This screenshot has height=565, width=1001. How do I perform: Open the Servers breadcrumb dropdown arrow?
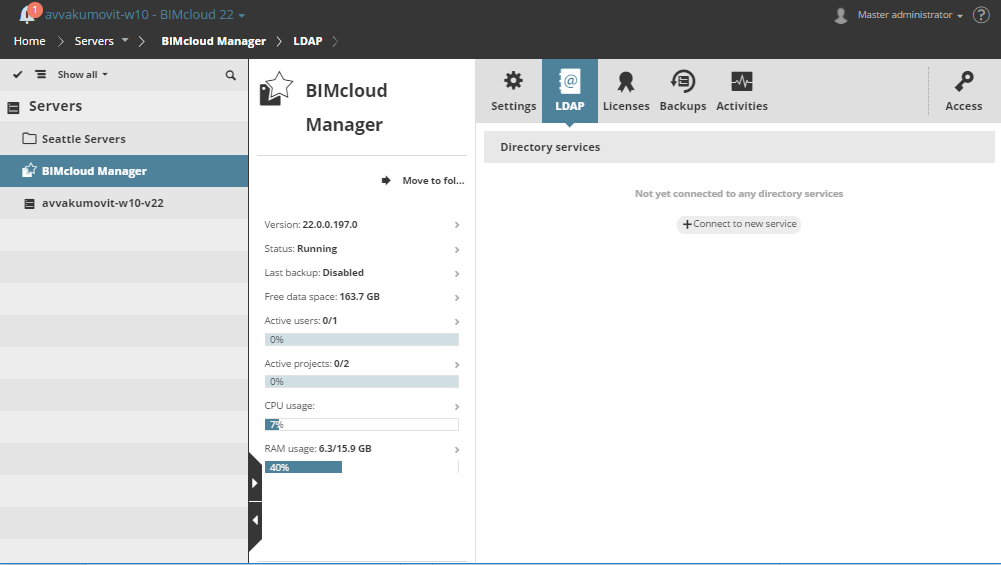click(x=125, y=40)
